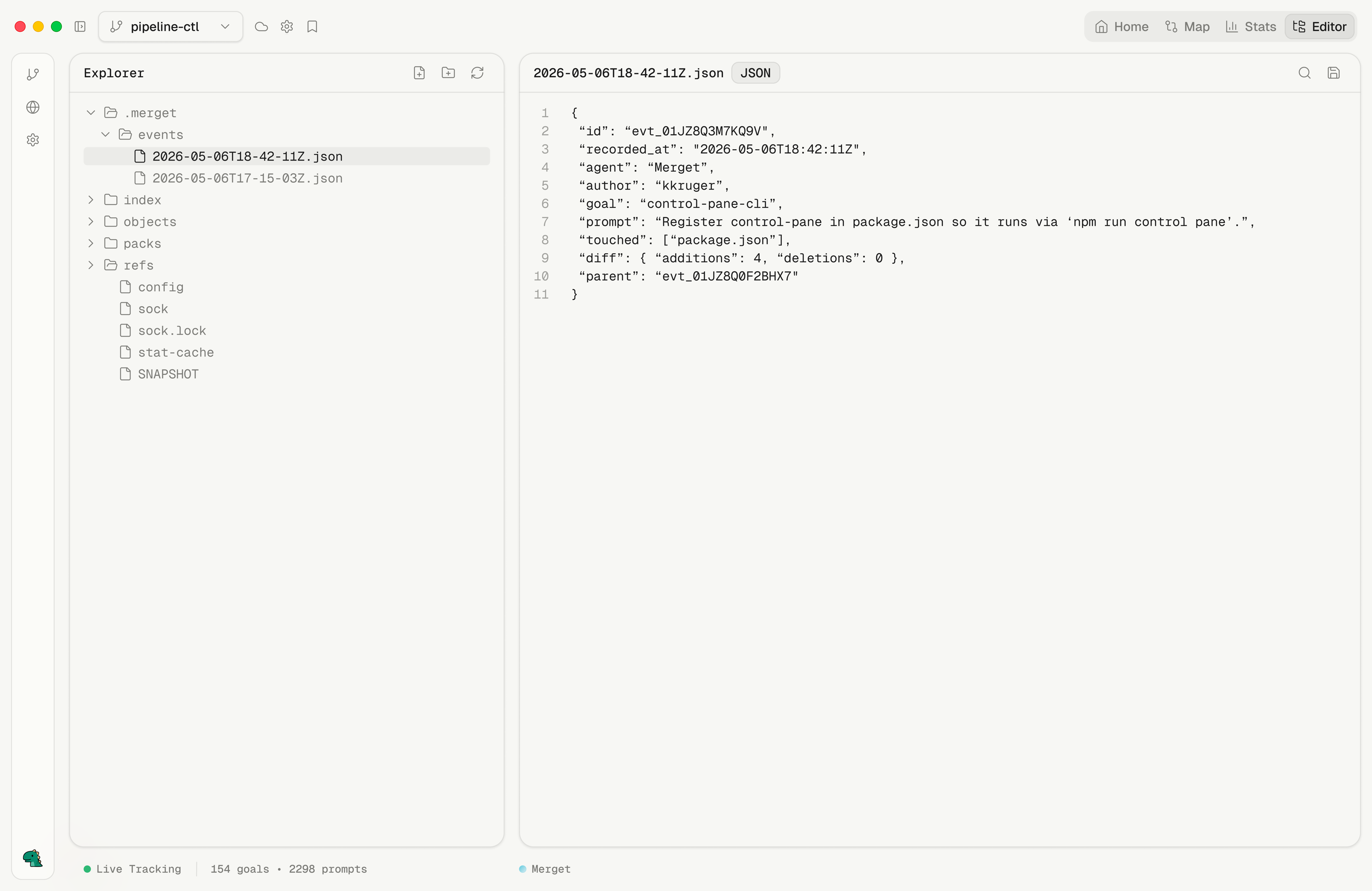The image size is (1372, 891).
Task: Click the dinosaur avatar icon
Action: click(x=33, y=858)
